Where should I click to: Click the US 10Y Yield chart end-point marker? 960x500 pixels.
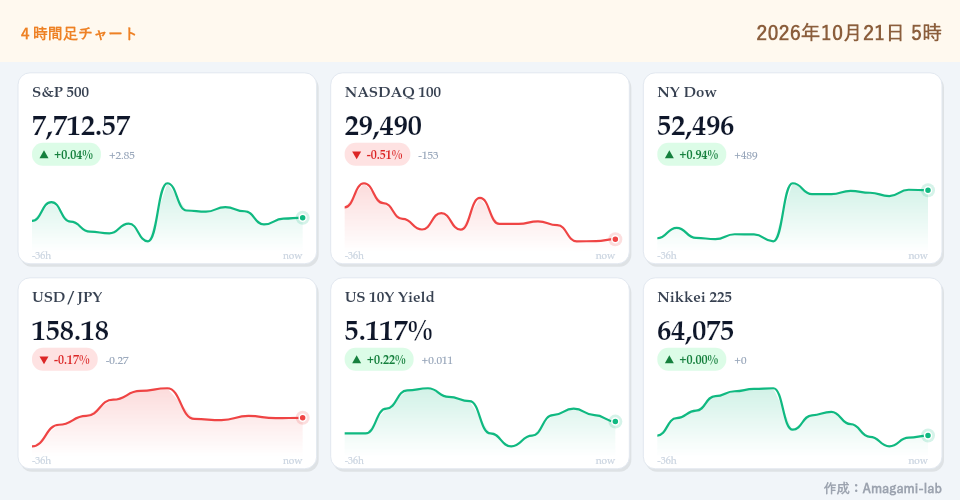click(x=615, y=422)
